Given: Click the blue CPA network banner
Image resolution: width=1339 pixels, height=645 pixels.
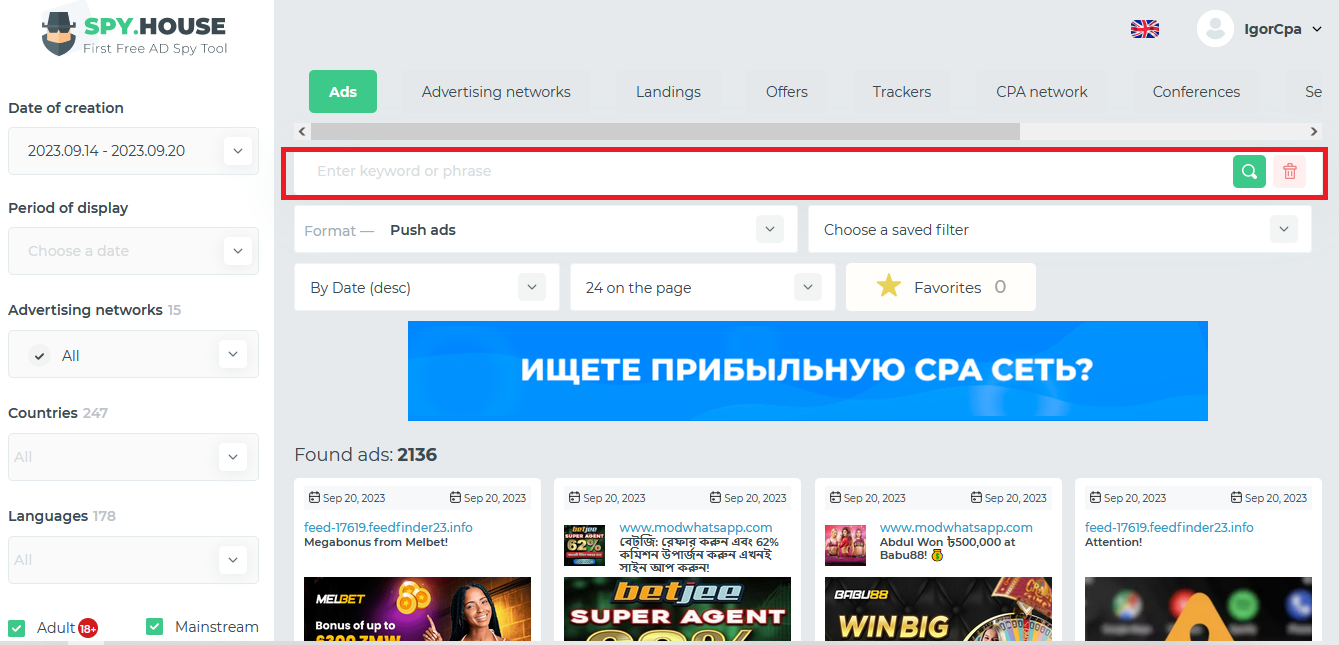Looking at the screenshot, I should pyautogui.click(x=808, y=371).
